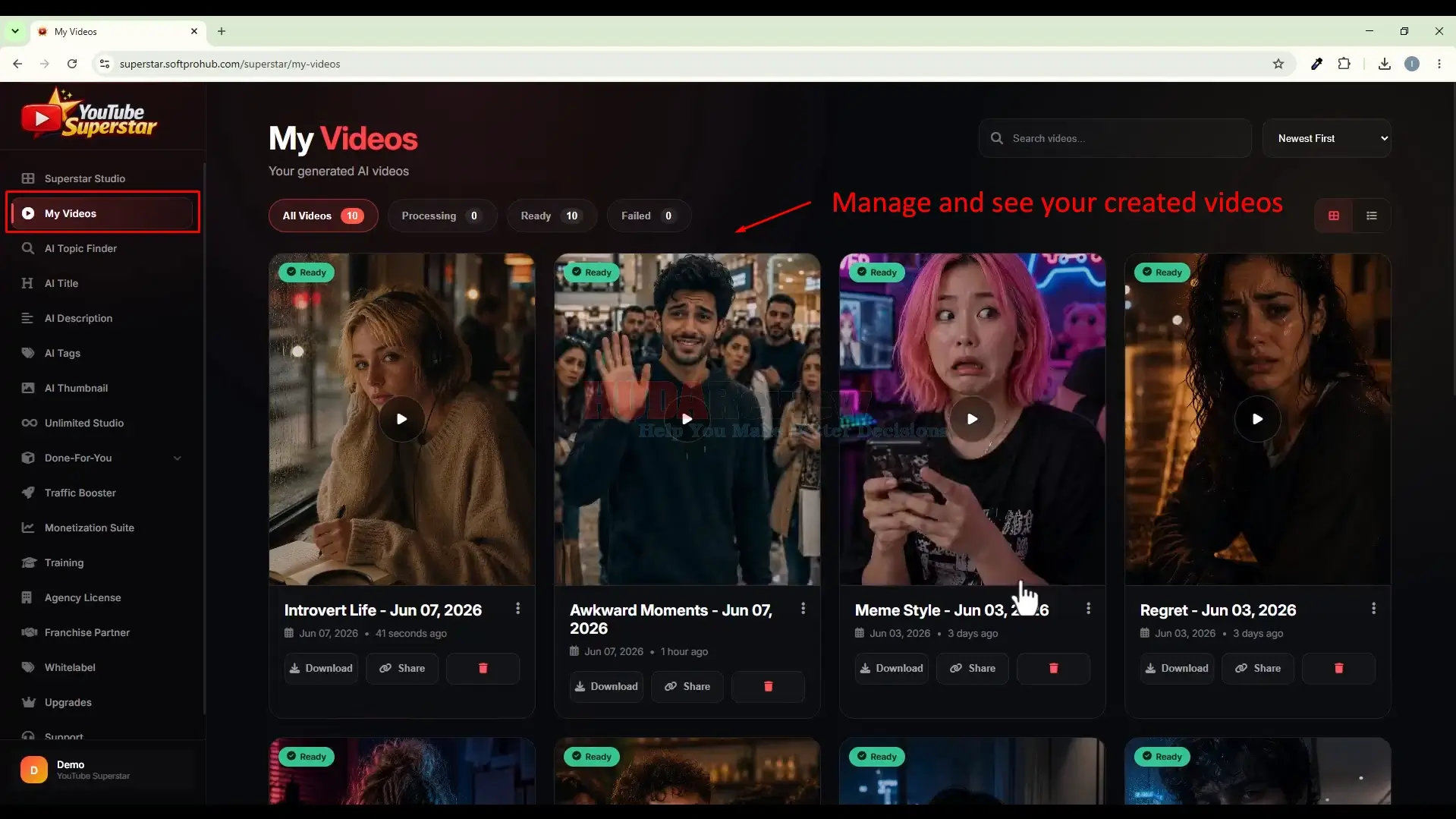Viewport: 1456px width, 819px height.
Task: Select Ready filter tab
Action: pos(552,216)
